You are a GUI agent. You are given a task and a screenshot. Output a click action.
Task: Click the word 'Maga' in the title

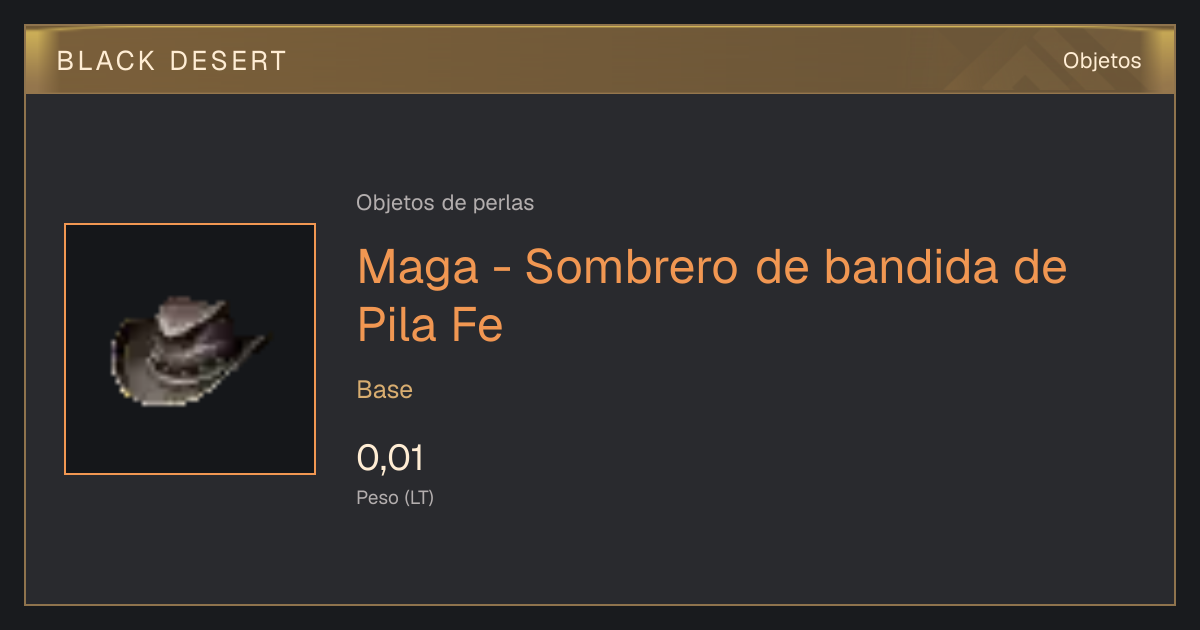[418, 267]
